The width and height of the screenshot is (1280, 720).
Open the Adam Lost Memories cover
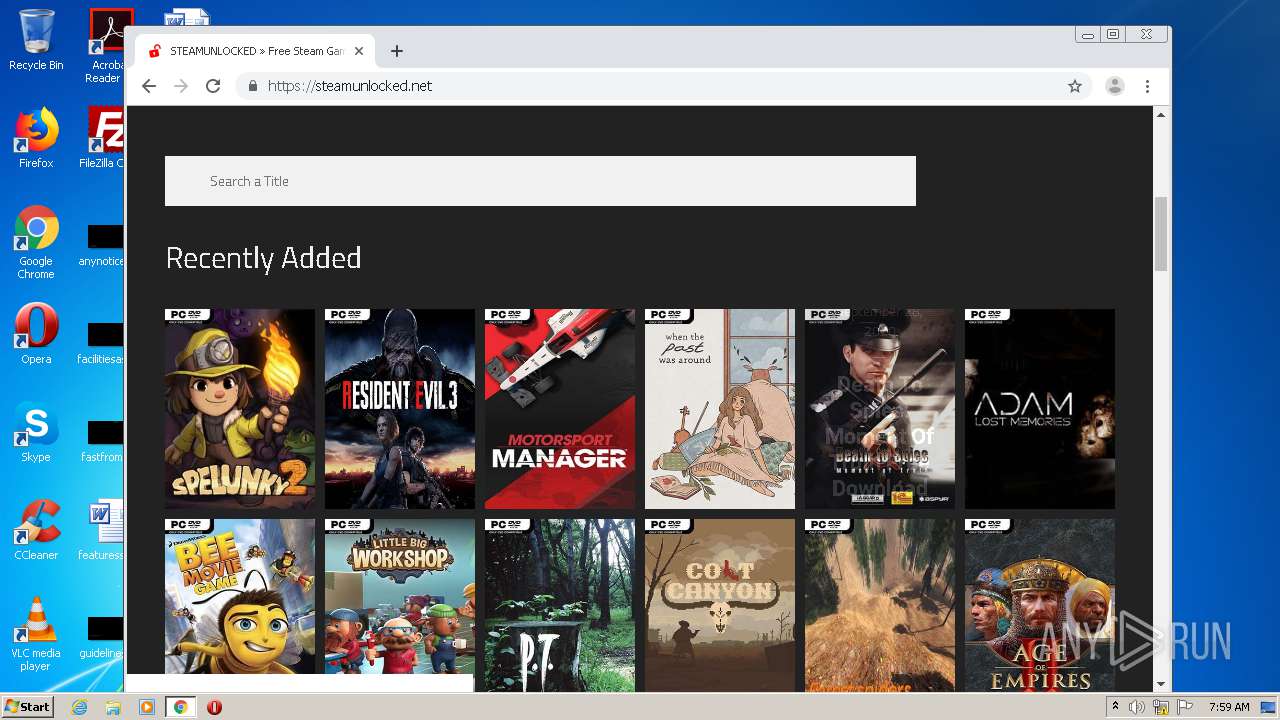coord(1040,409)
